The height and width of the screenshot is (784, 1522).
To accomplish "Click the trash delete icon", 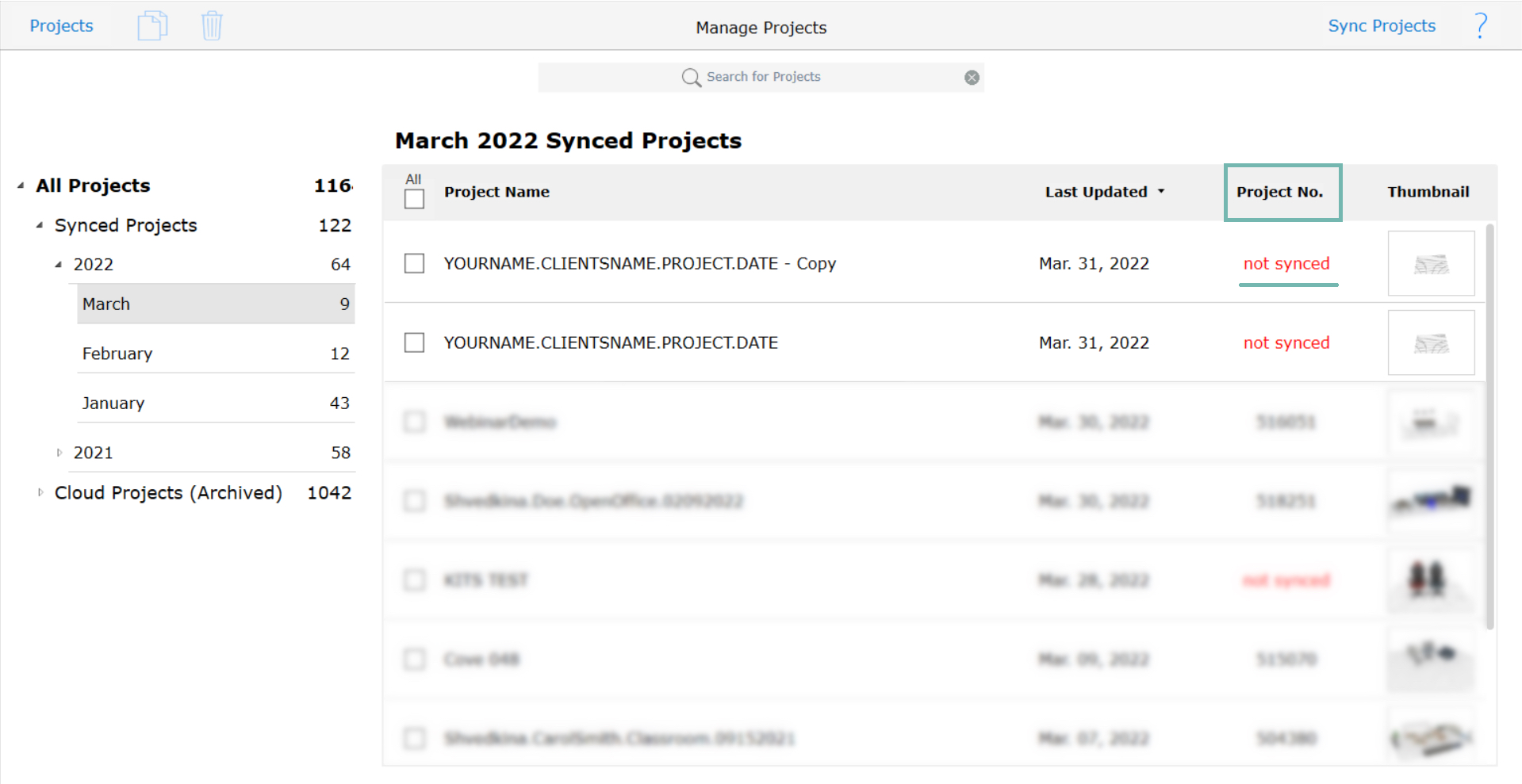I will pos(212,26).
